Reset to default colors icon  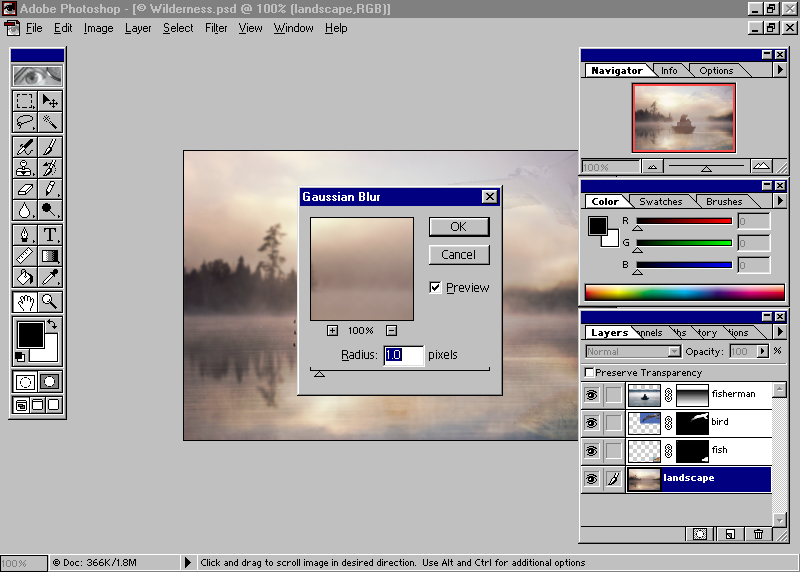[20, 357]
